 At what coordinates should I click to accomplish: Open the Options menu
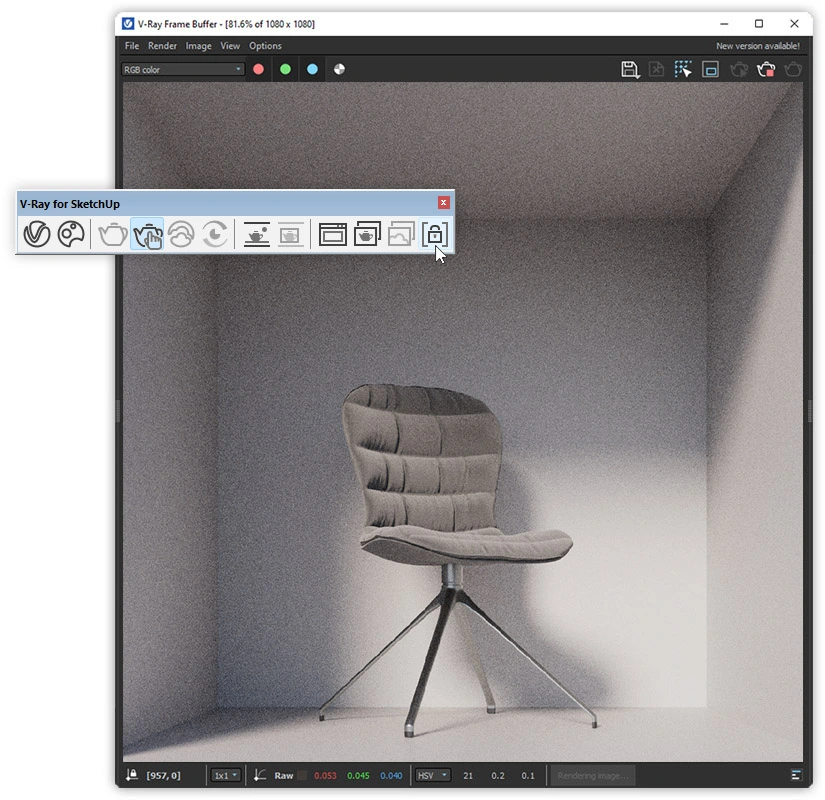point(265,45)
